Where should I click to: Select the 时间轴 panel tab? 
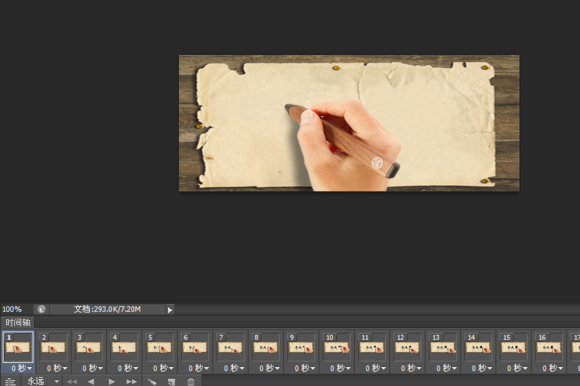(x=17, y=322)
